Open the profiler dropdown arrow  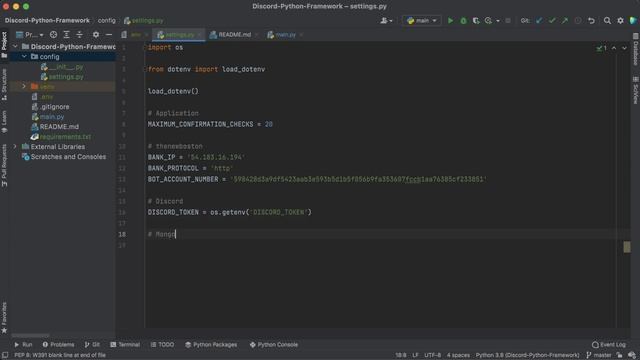498,20
